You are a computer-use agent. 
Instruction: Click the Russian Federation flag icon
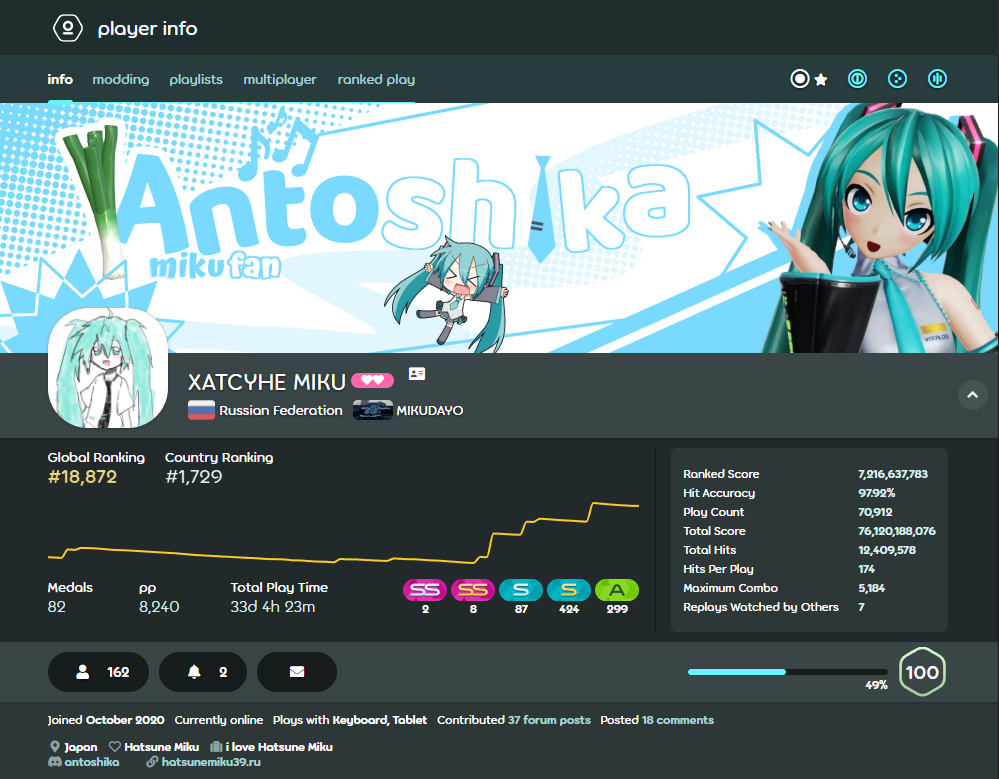coord(201,410)
